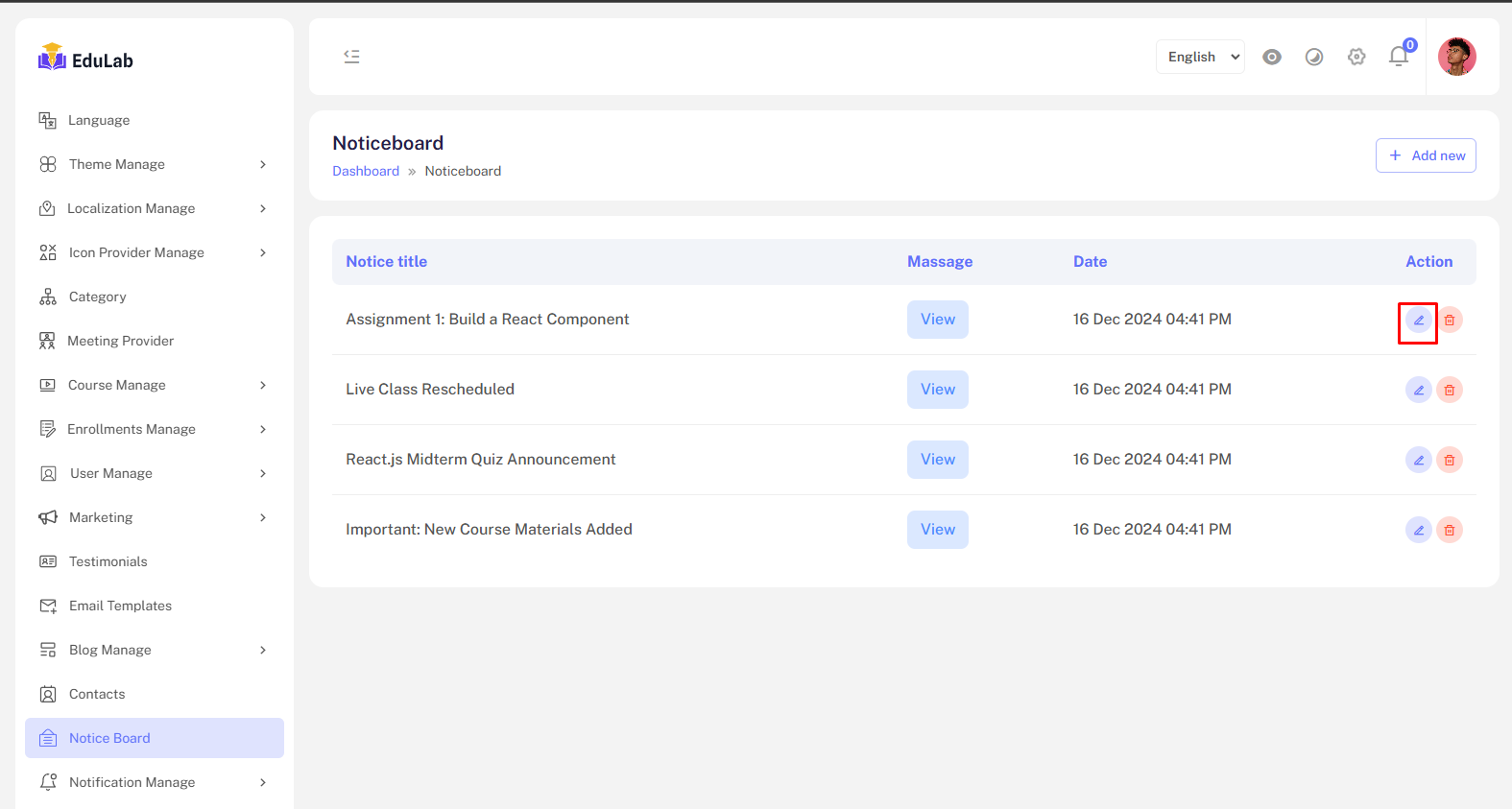The image size is (1512, 809).
Task: Click the Add new button
Action: point(1426,155)
